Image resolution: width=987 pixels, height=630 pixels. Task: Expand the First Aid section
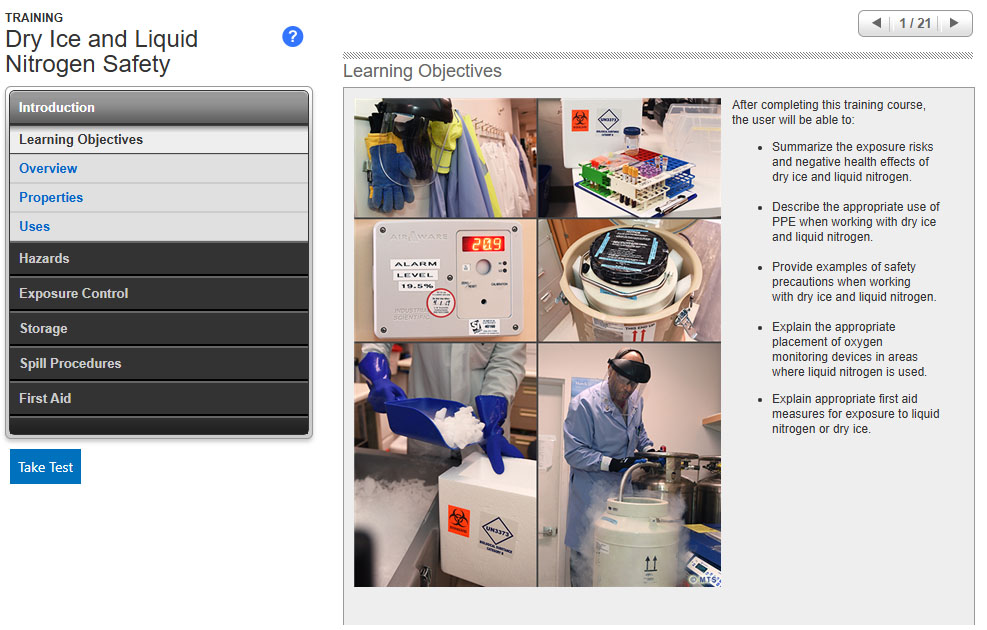pyautogui.click(x=159, y=398)
